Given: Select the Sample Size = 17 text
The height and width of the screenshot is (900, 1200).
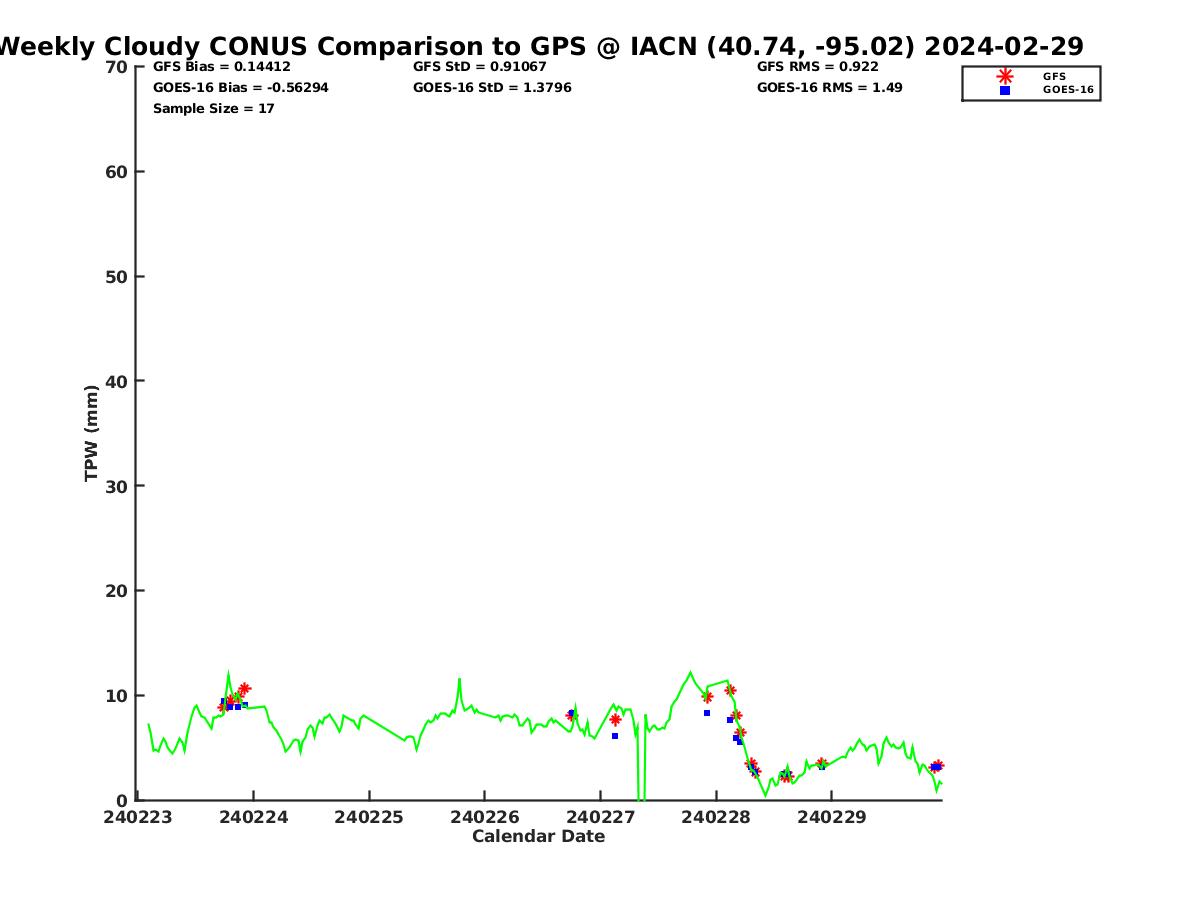Looking at the screenshot, I should pos(213,109).
